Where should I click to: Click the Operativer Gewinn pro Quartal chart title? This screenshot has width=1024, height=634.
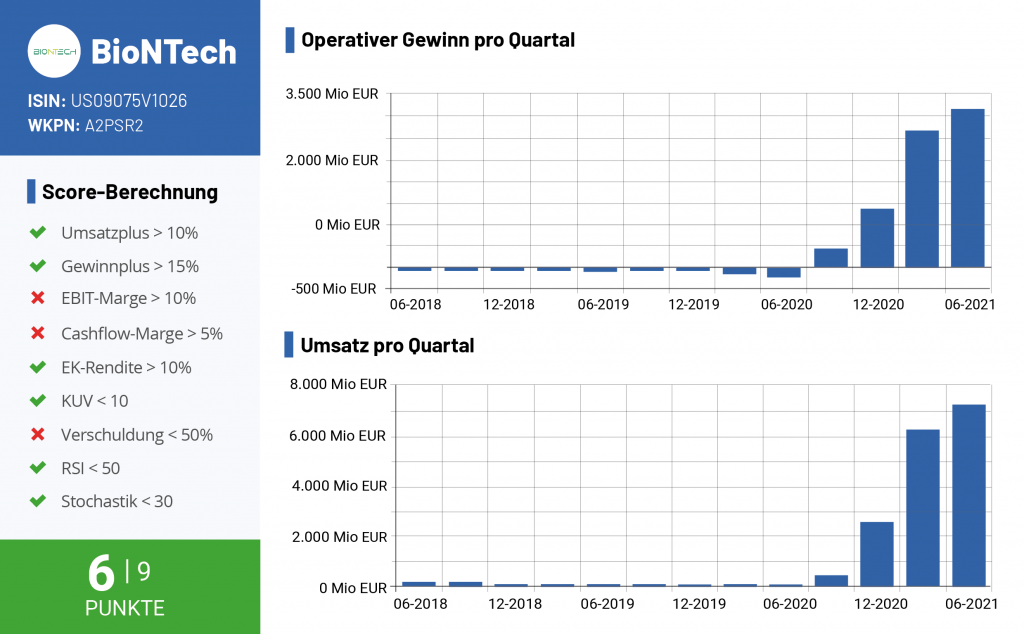pyautogui.click(x=438, y=40)
